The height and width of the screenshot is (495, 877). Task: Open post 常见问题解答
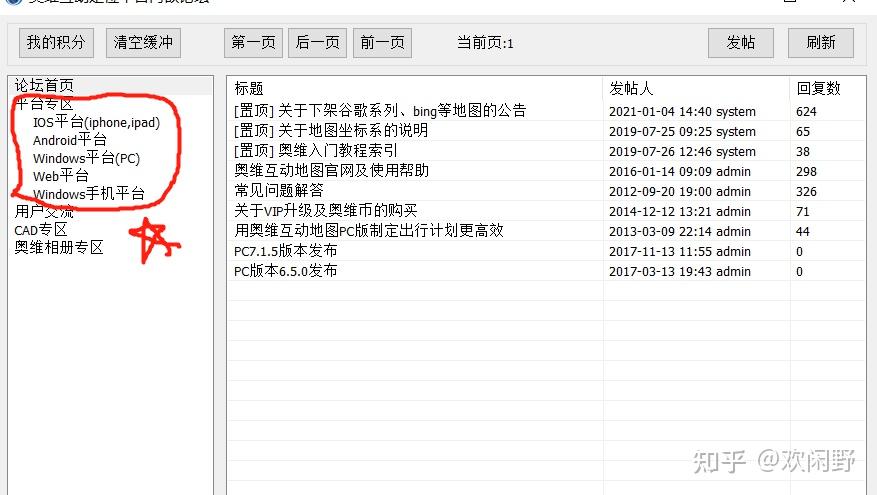tap(279, 191)
